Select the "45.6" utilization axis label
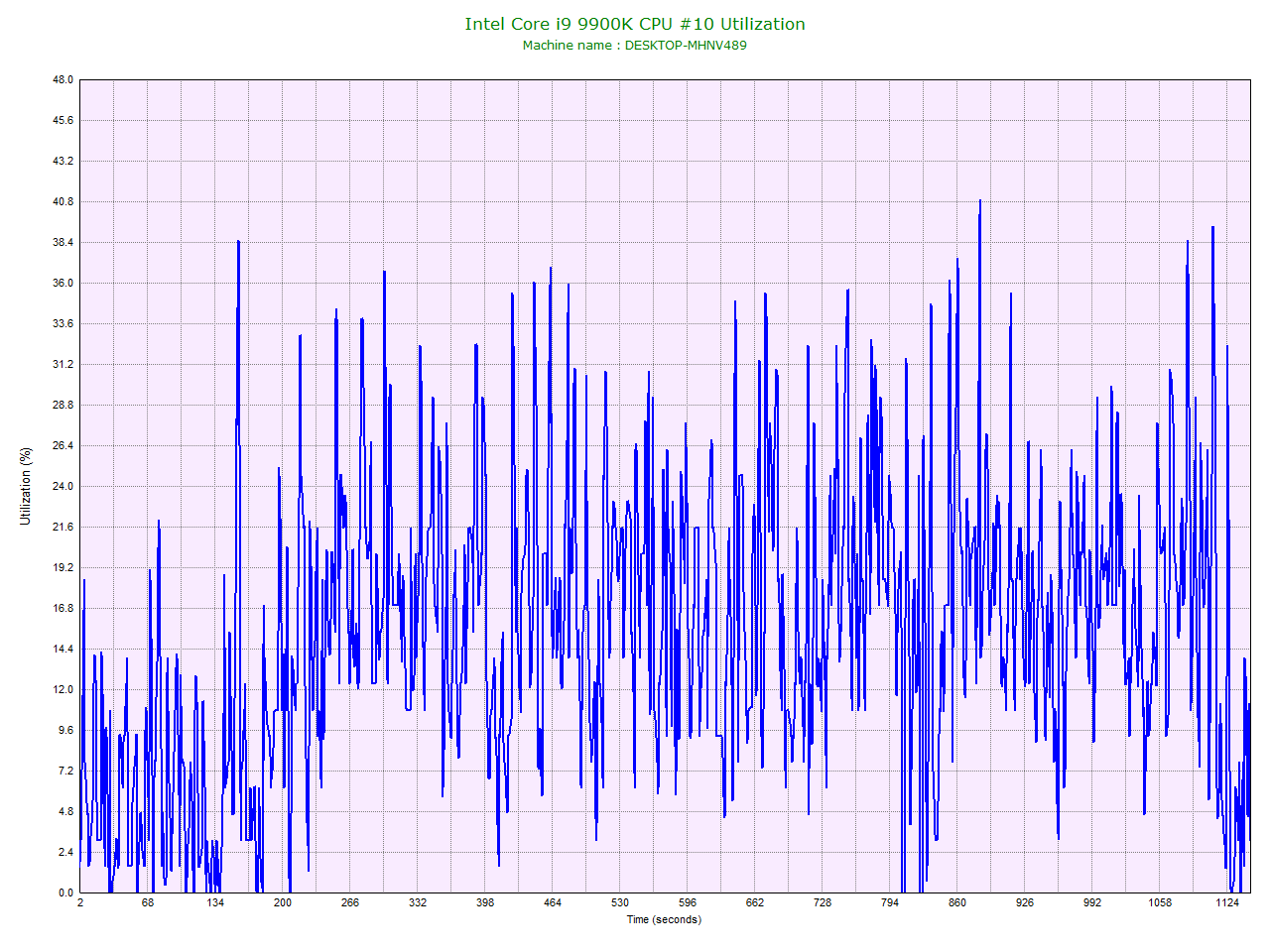The width and height of the screenshot is (1270, 952). point(63,120)
